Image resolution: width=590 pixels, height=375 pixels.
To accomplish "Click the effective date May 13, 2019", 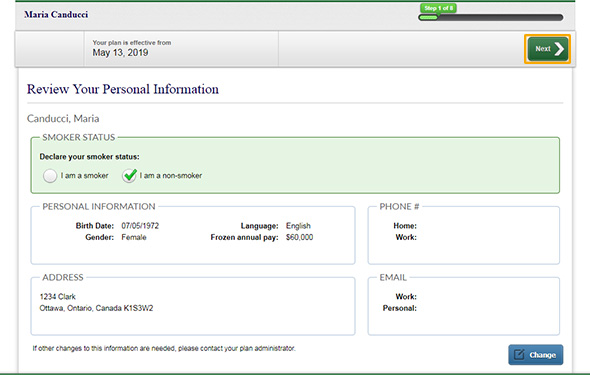I will click(120, 53).
